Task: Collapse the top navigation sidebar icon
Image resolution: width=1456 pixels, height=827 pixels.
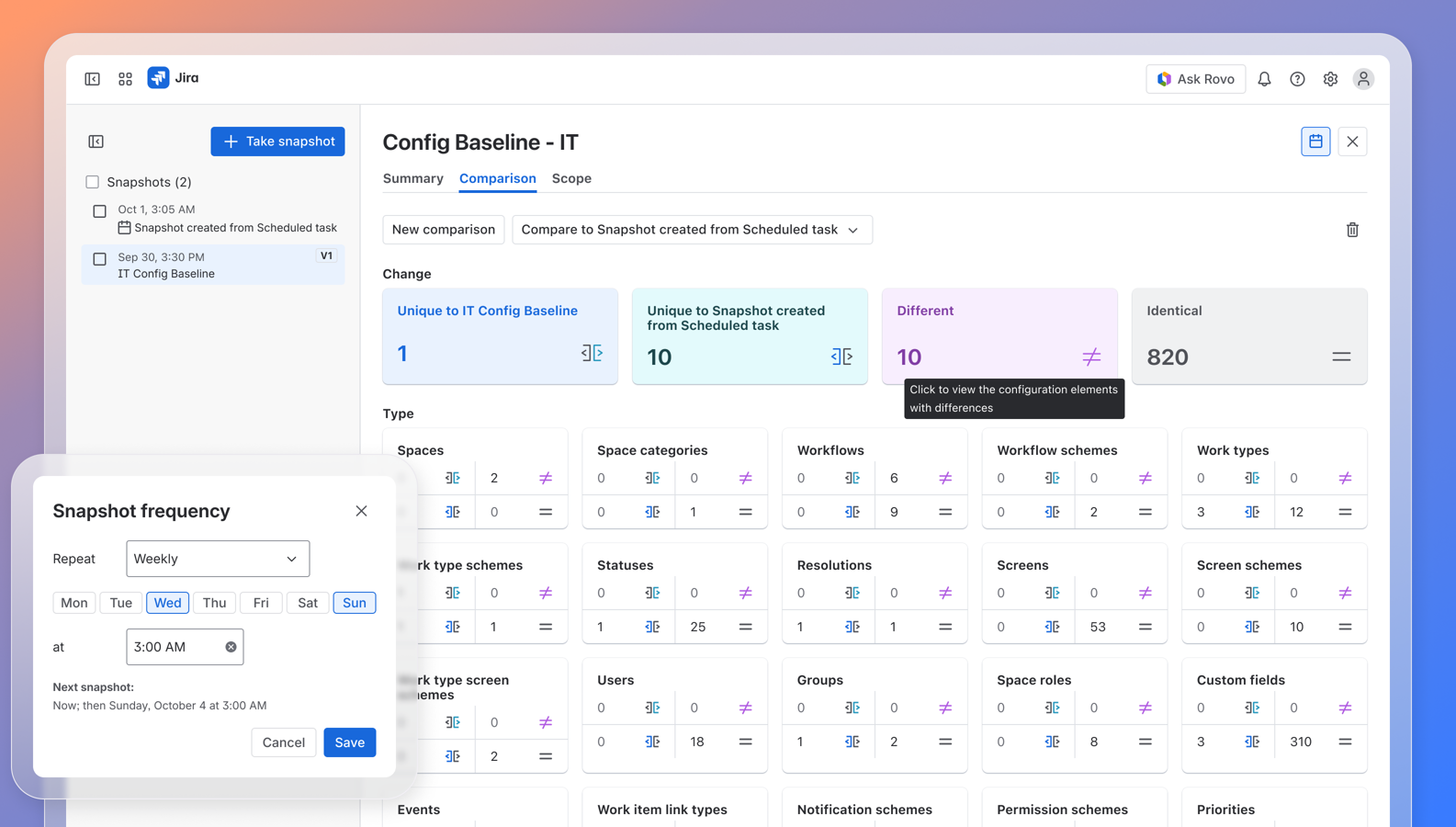Action: pyautogui.click(x=93, y=79)
